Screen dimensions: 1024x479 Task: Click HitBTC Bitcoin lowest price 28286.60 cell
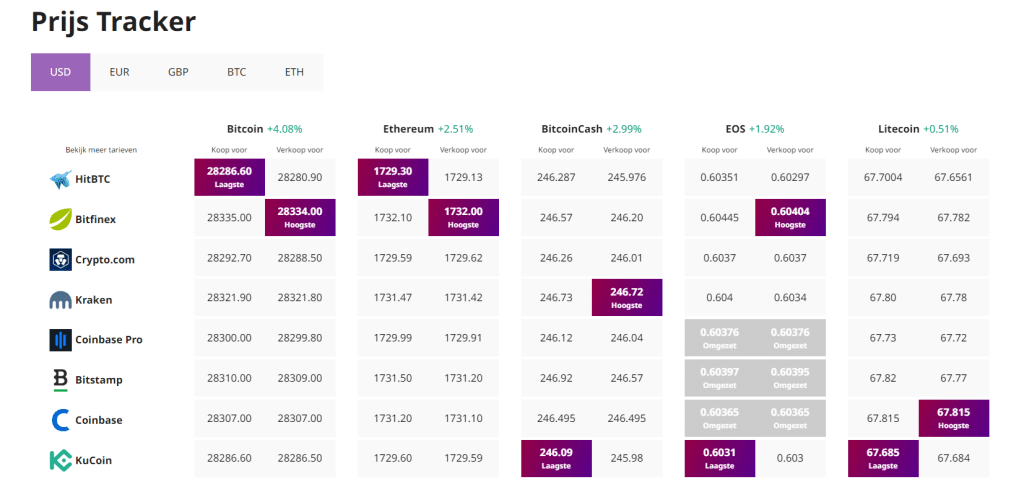(x=229, y=177)
